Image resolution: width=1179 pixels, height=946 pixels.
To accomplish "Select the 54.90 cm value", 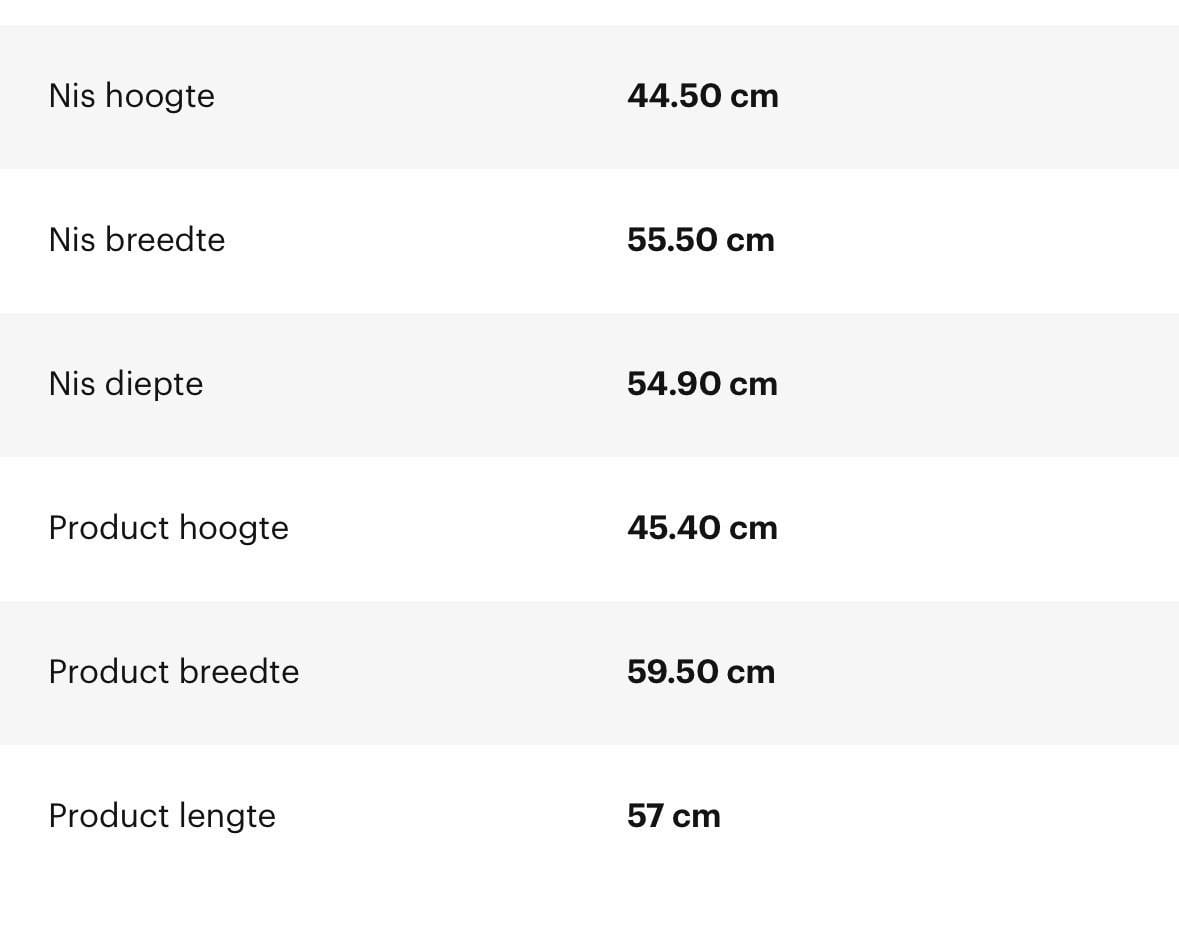I will click(x=702, y=384).
